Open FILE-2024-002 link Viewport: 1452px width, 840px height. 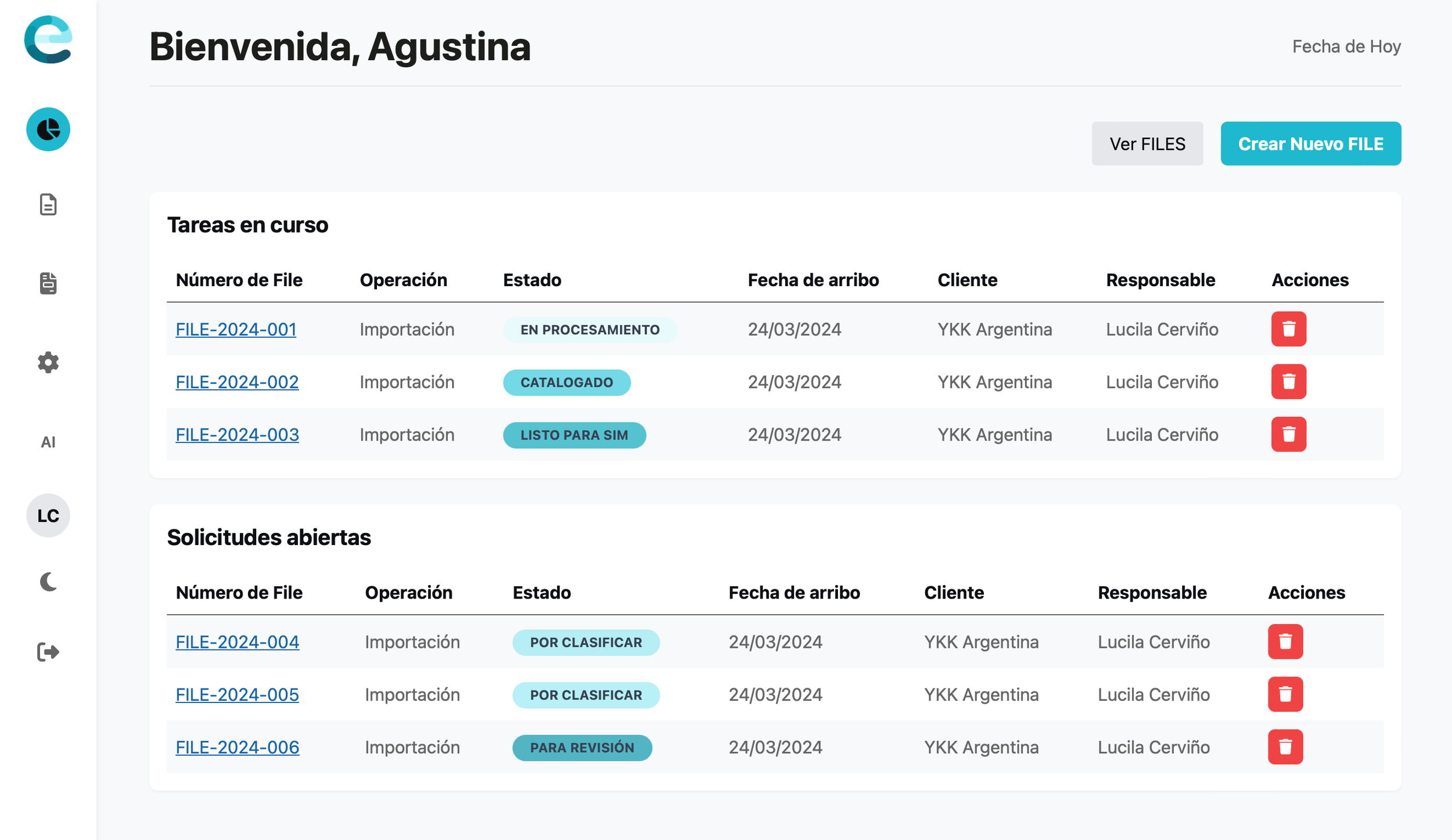237,382
